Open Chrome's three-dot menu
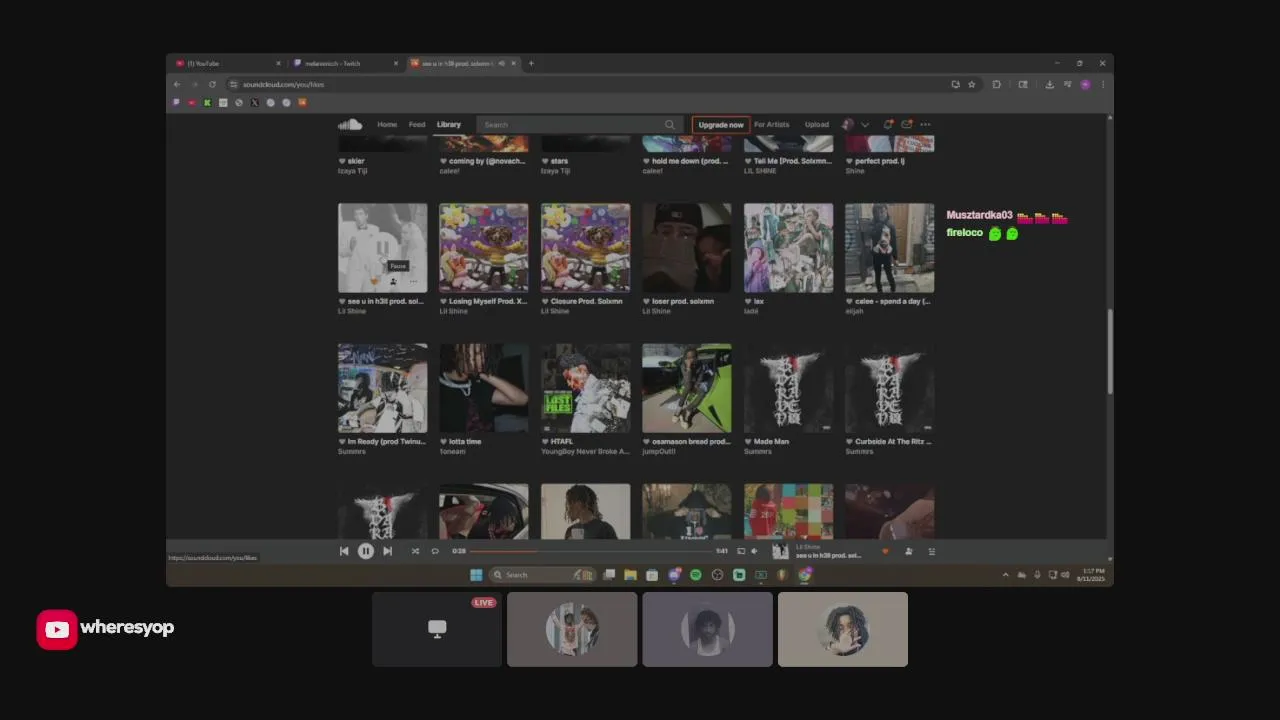This screenshot has width=1280, height=720. click(x=1102, y=84)
